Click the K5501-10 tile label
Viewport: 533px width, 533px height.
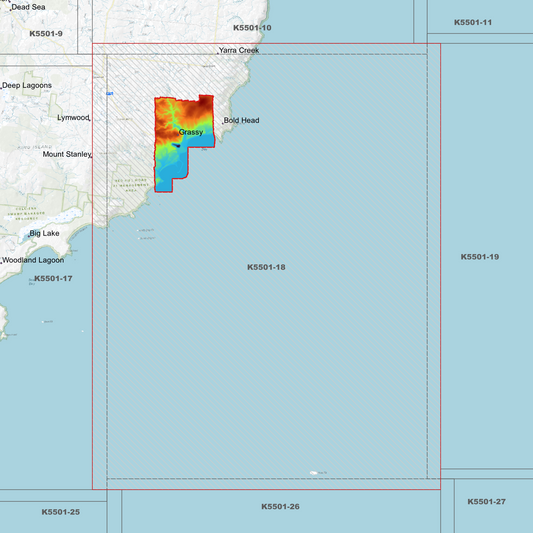click(x=252, y=28)
